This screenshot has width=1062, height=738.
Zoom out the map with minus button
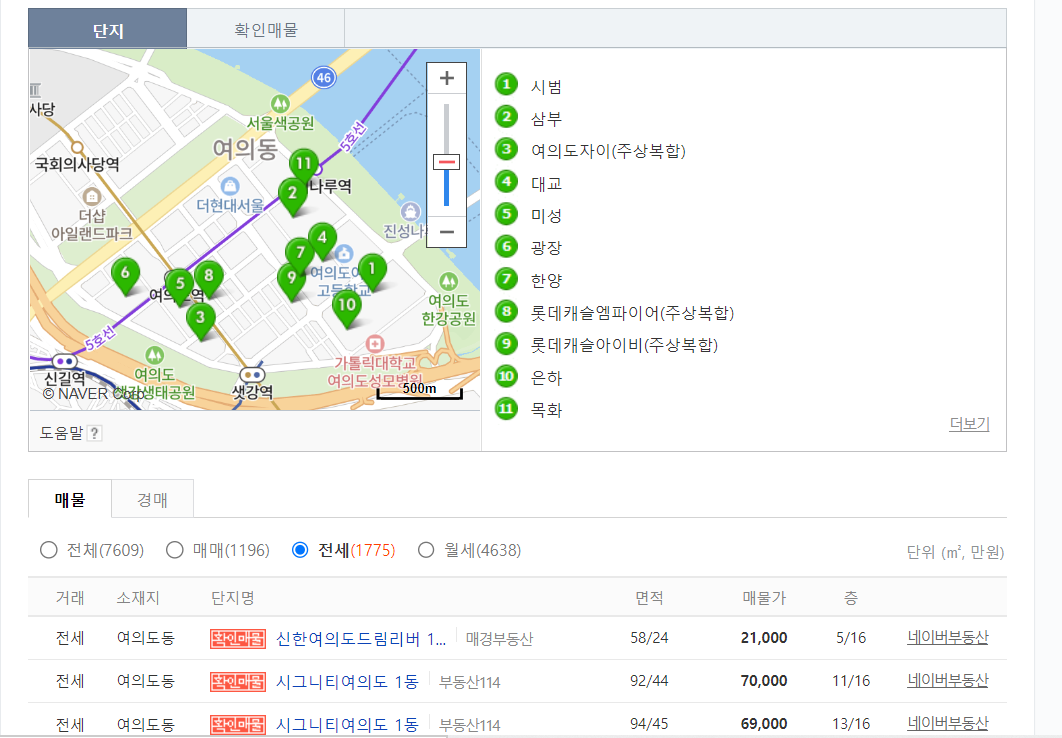click(x=446, y=232)
